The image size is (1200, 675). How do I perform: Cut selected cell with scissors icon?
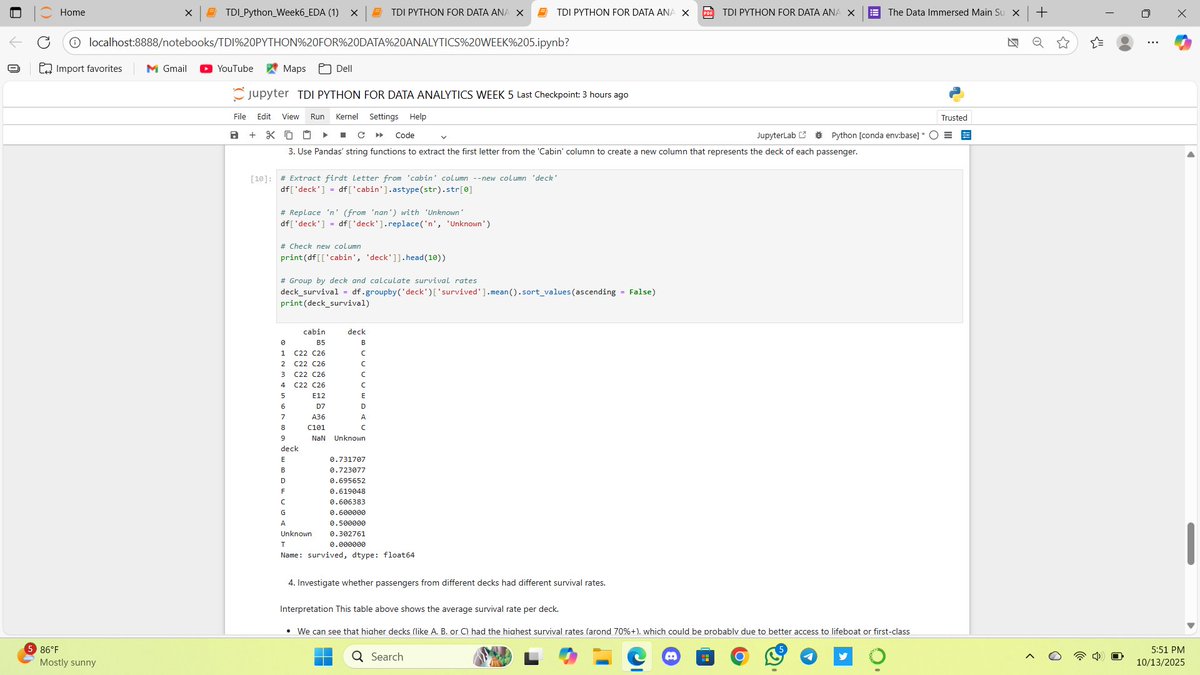pos(270,135)
